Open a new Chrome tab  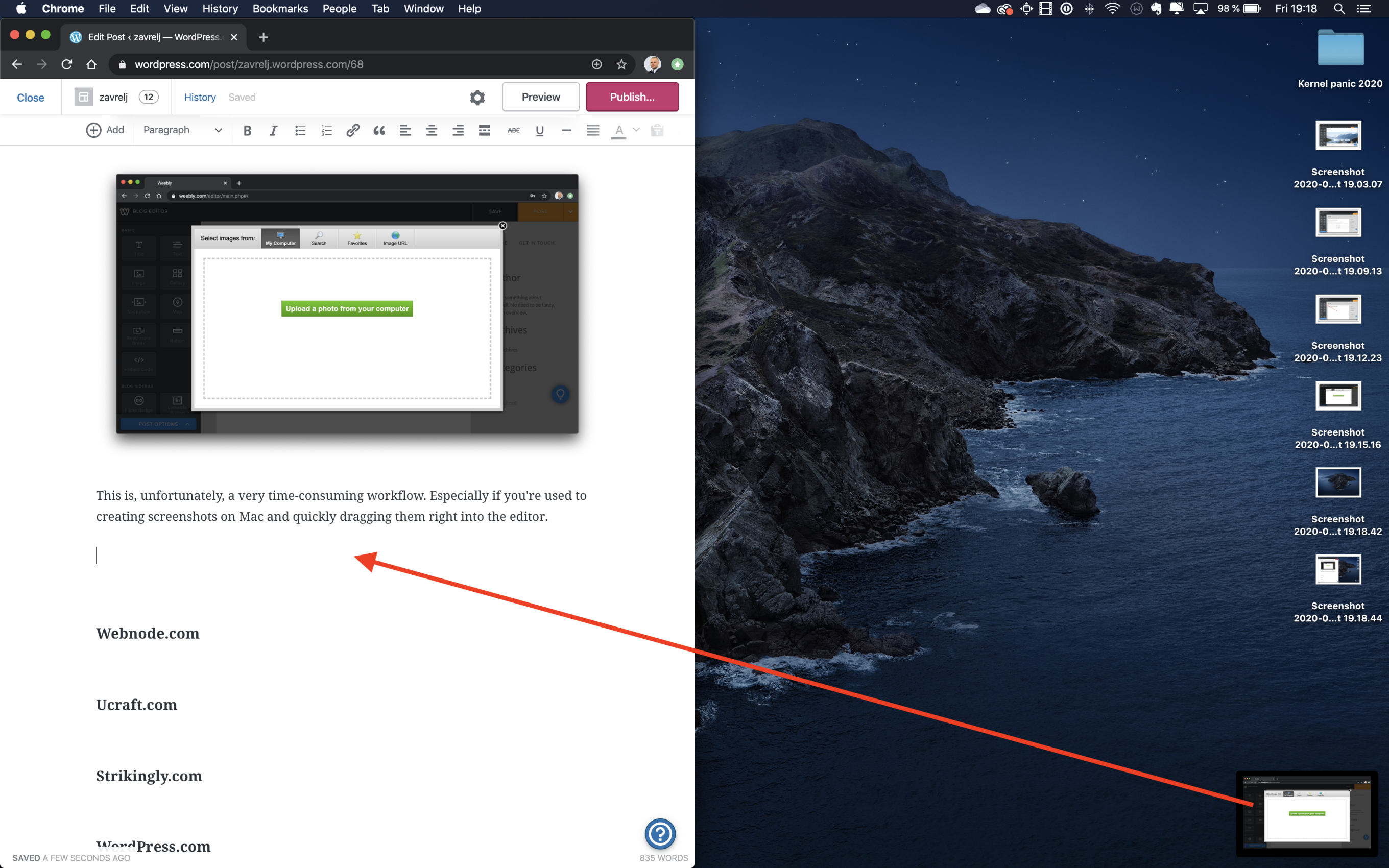click(x=264, y=37)
